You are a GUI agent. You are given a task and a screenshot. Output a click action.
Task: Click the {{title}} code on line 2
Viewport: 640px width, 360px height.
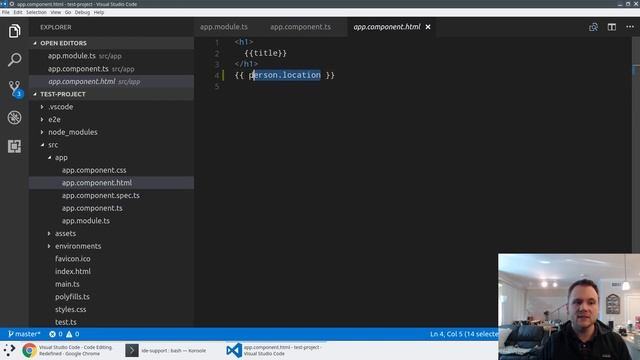pyautogui.click(x=266, y=53)
